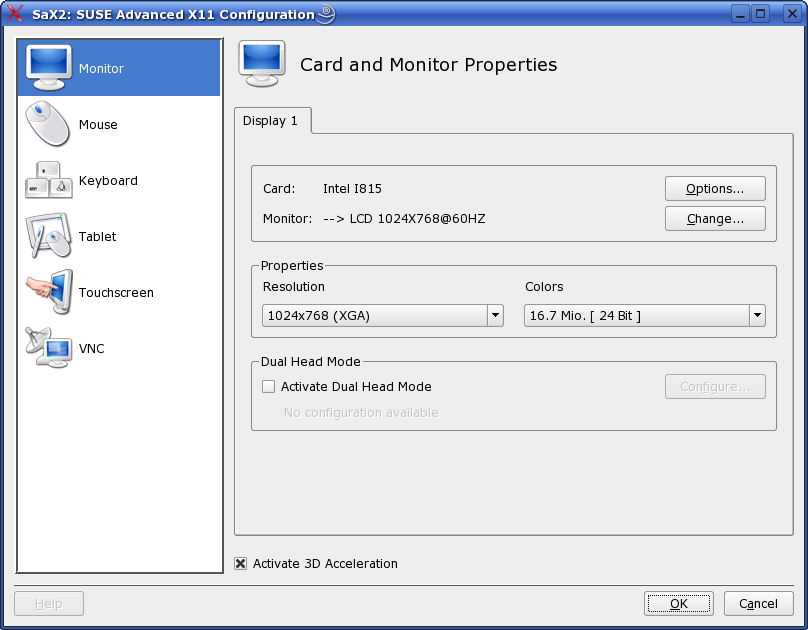Open the Keyboard configuration icon
Image resolution: width=808 pixels, height=630 pixels.
pyautogui.click(x=49, y=180)
